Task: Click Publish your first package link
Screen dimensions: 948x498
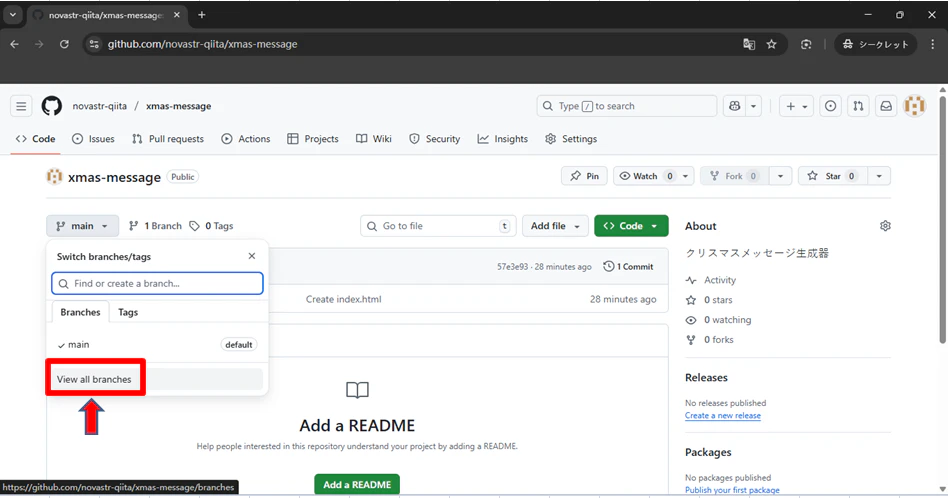Action: pos(732,490)
